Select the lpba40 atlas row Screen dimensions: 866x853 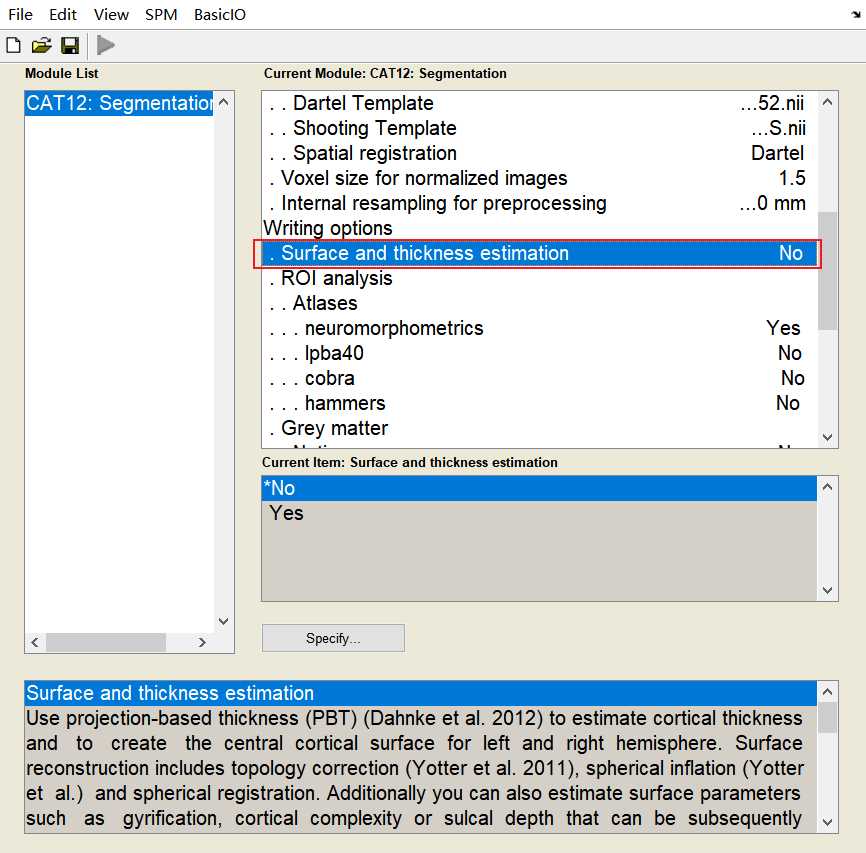[540, 353]
